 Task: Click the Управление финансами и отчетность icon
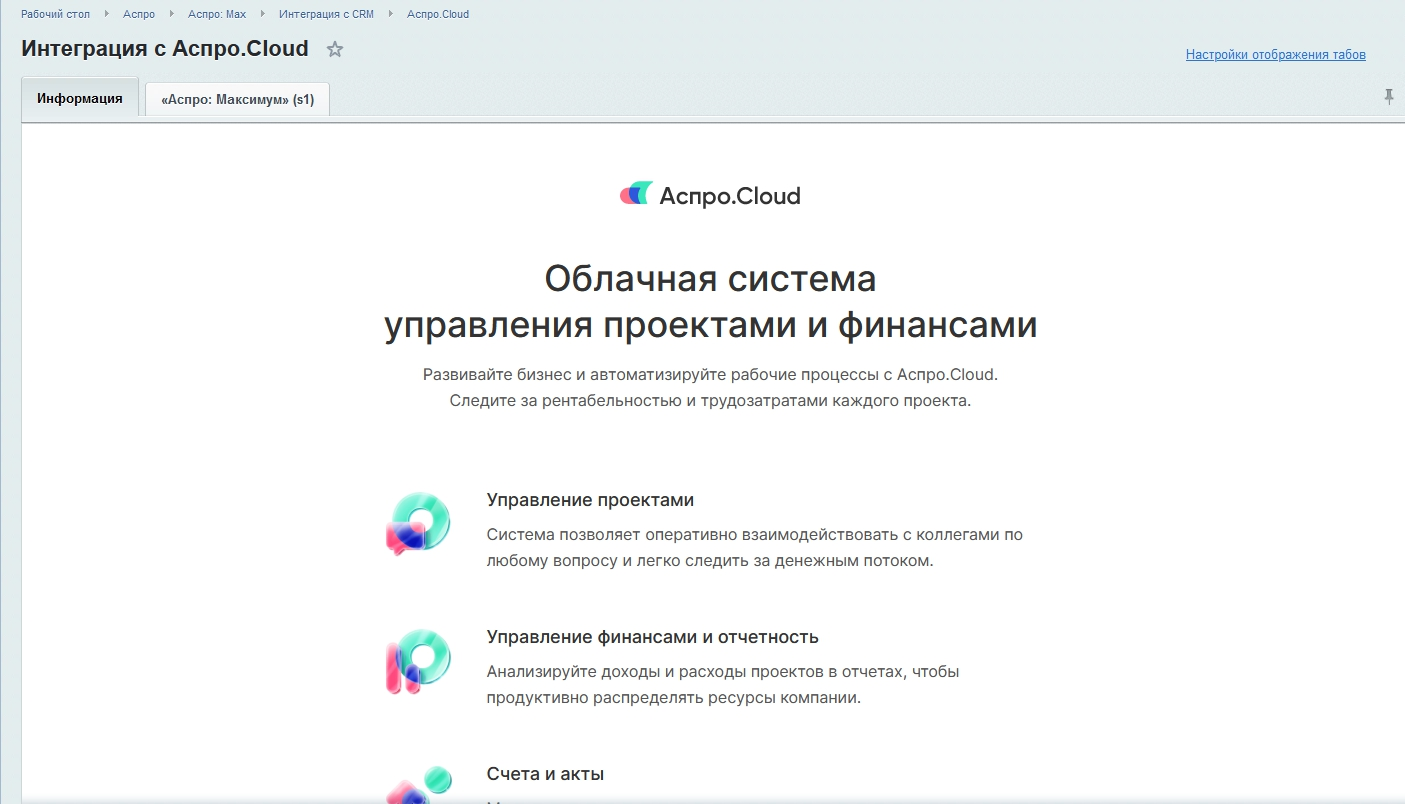click(418, 661)
